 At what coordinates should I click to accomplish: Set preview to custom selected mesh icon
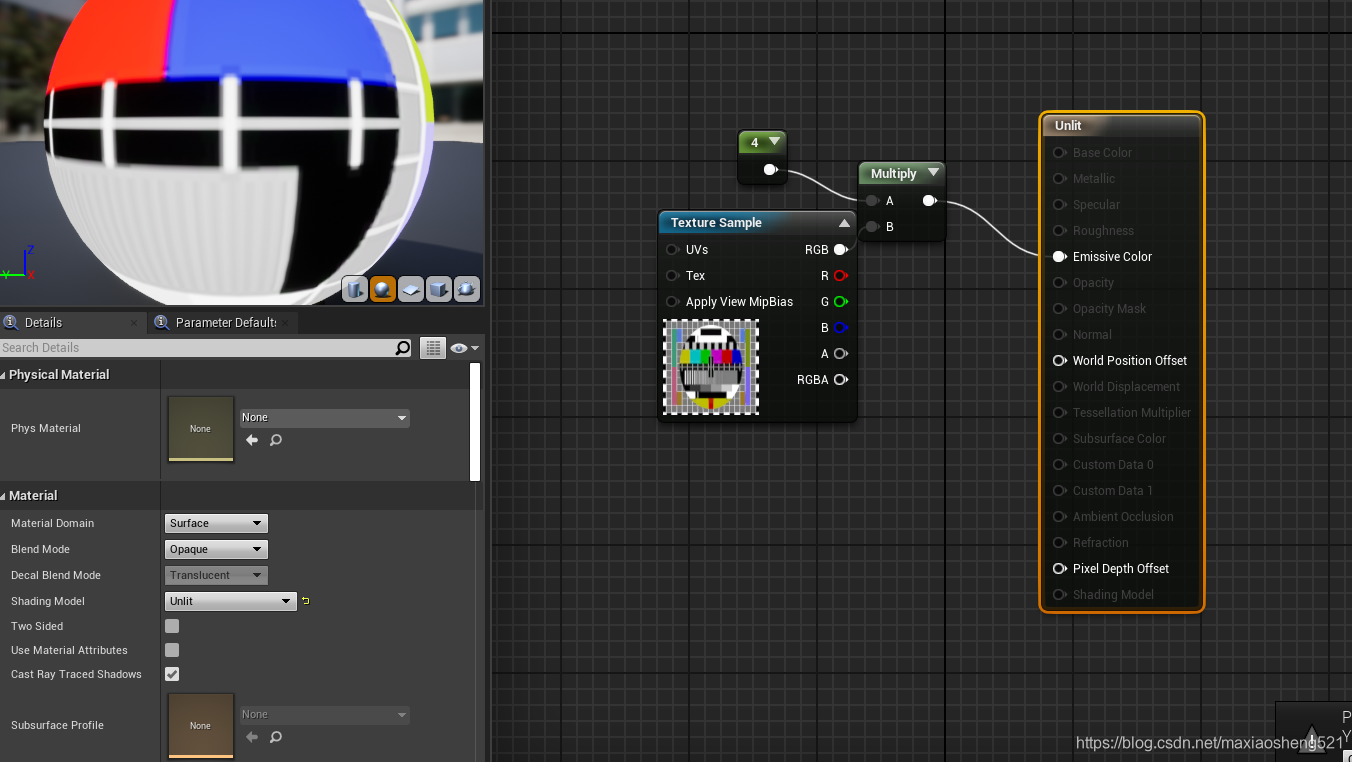click(x=467, y=290)
